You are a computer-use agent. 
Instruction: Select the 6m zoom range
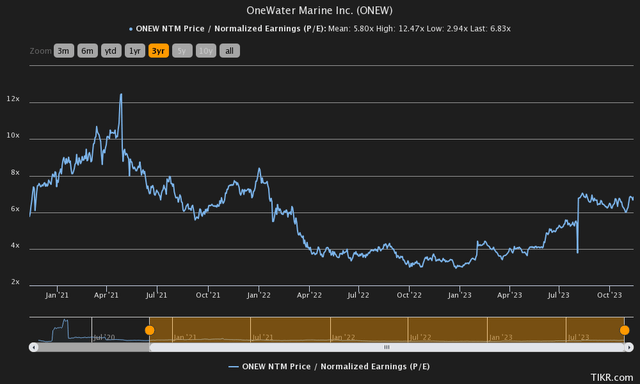point(87,51)
